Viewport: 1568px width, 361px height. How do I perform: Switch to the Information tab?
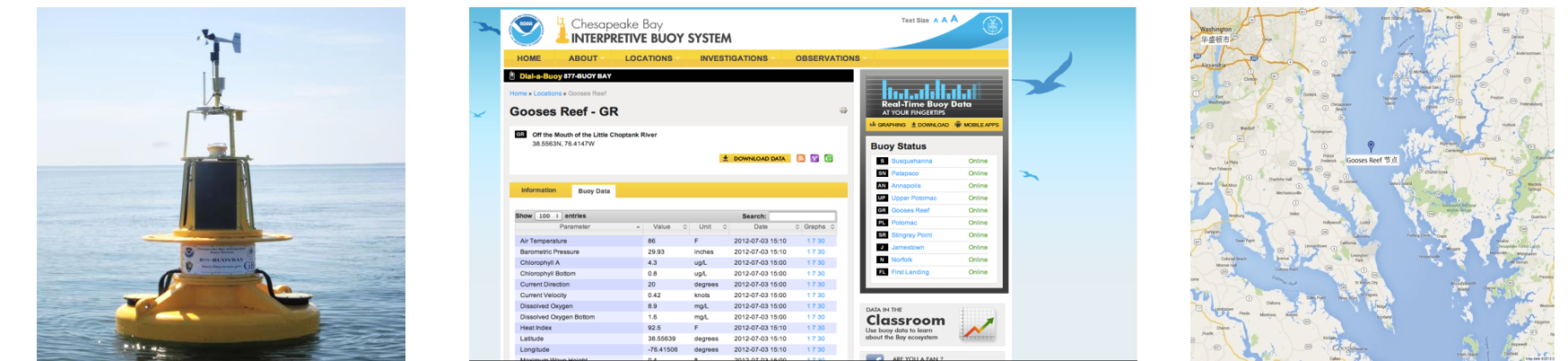[538, 190]
